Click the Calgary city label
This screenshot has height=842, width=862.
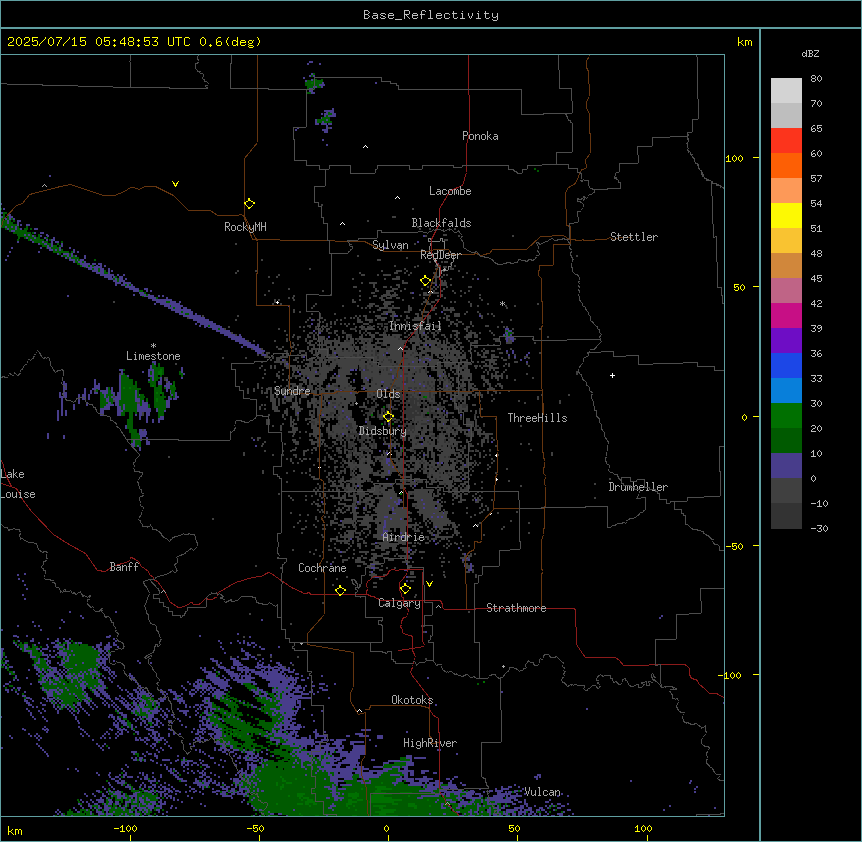coord(400,603)
